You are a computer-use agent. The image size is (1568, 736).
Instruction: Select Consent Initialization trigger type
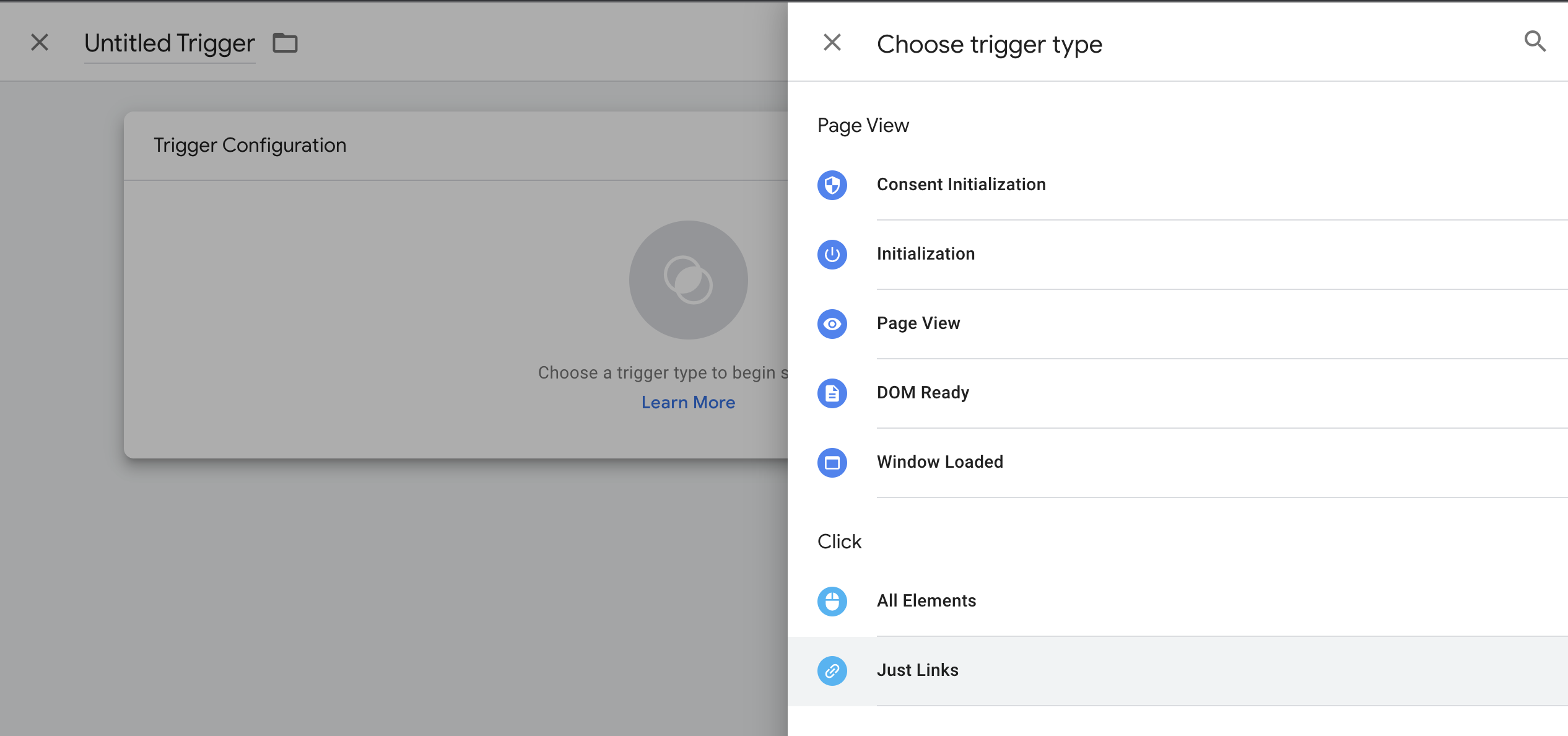[x=961, y=185]
